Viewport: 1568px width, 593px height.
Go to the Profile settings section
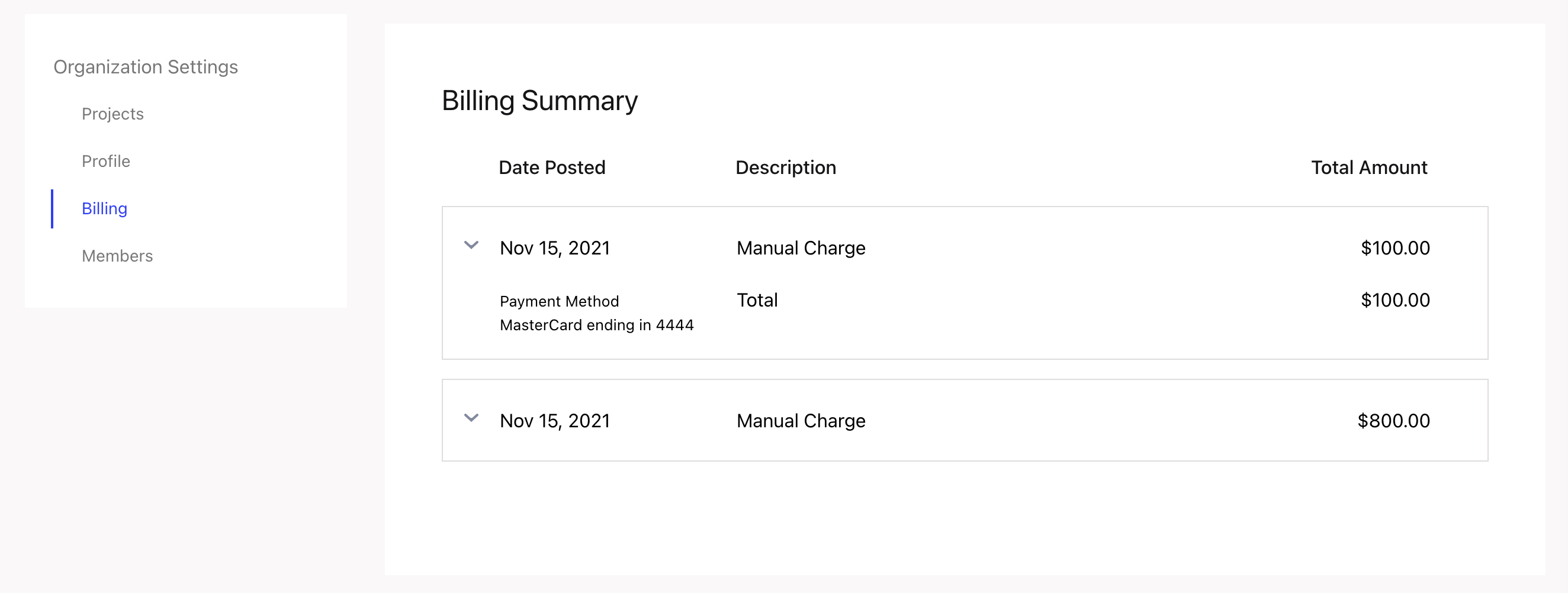(106, 161)
